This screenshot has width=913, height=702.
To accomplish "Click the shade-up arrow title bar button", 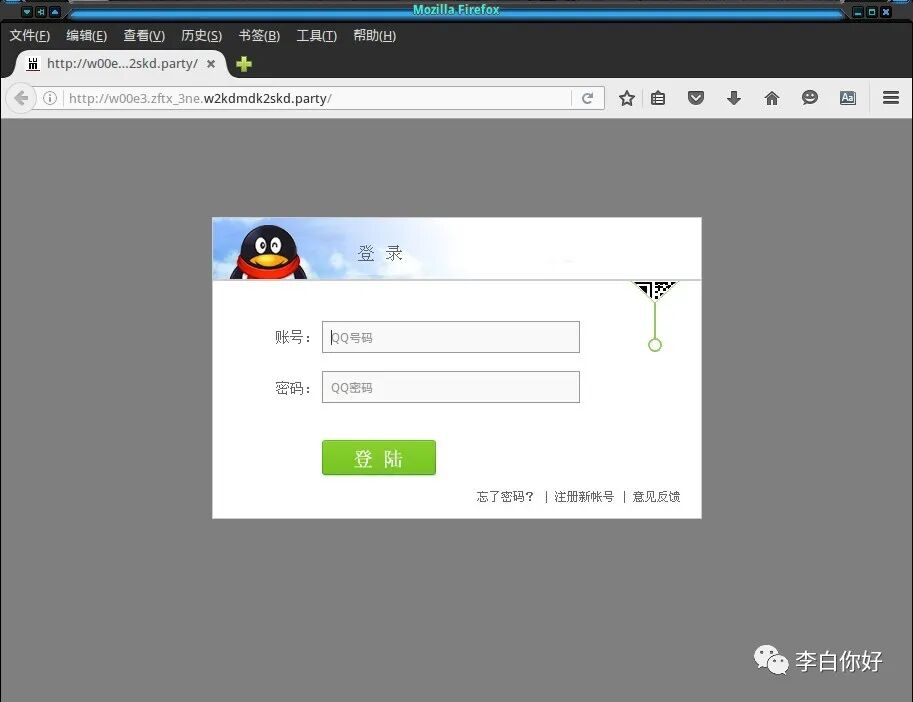I will 55,12.
